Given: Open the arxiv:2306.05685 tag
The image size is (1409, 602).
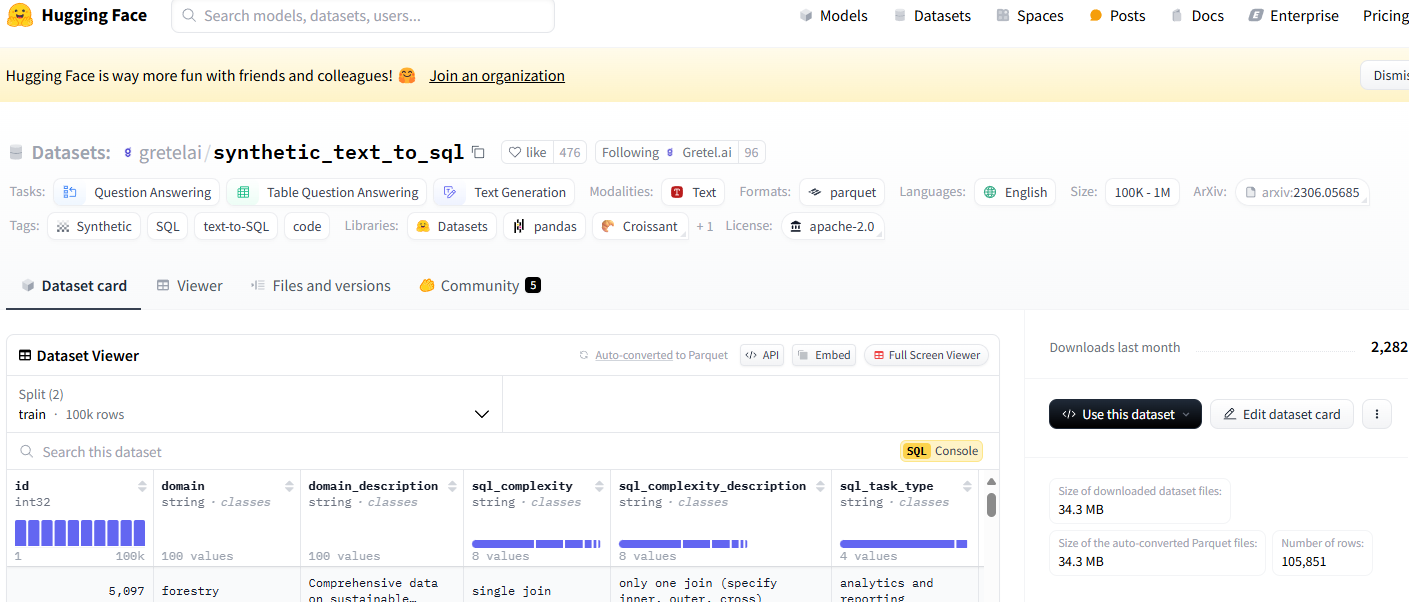Looking at the screenshot, I should click(1301, 192).
